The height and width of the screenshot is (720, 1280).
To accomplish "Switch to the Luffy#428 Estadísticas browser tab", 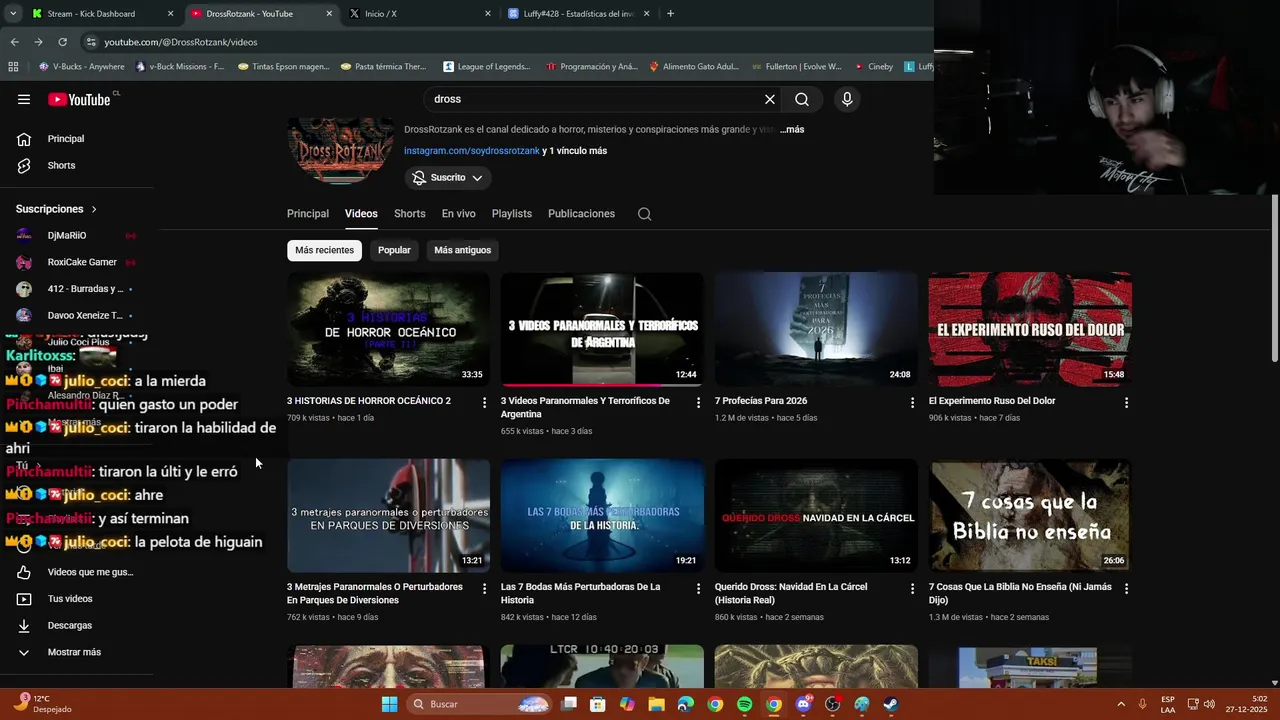I will point(580,14).
